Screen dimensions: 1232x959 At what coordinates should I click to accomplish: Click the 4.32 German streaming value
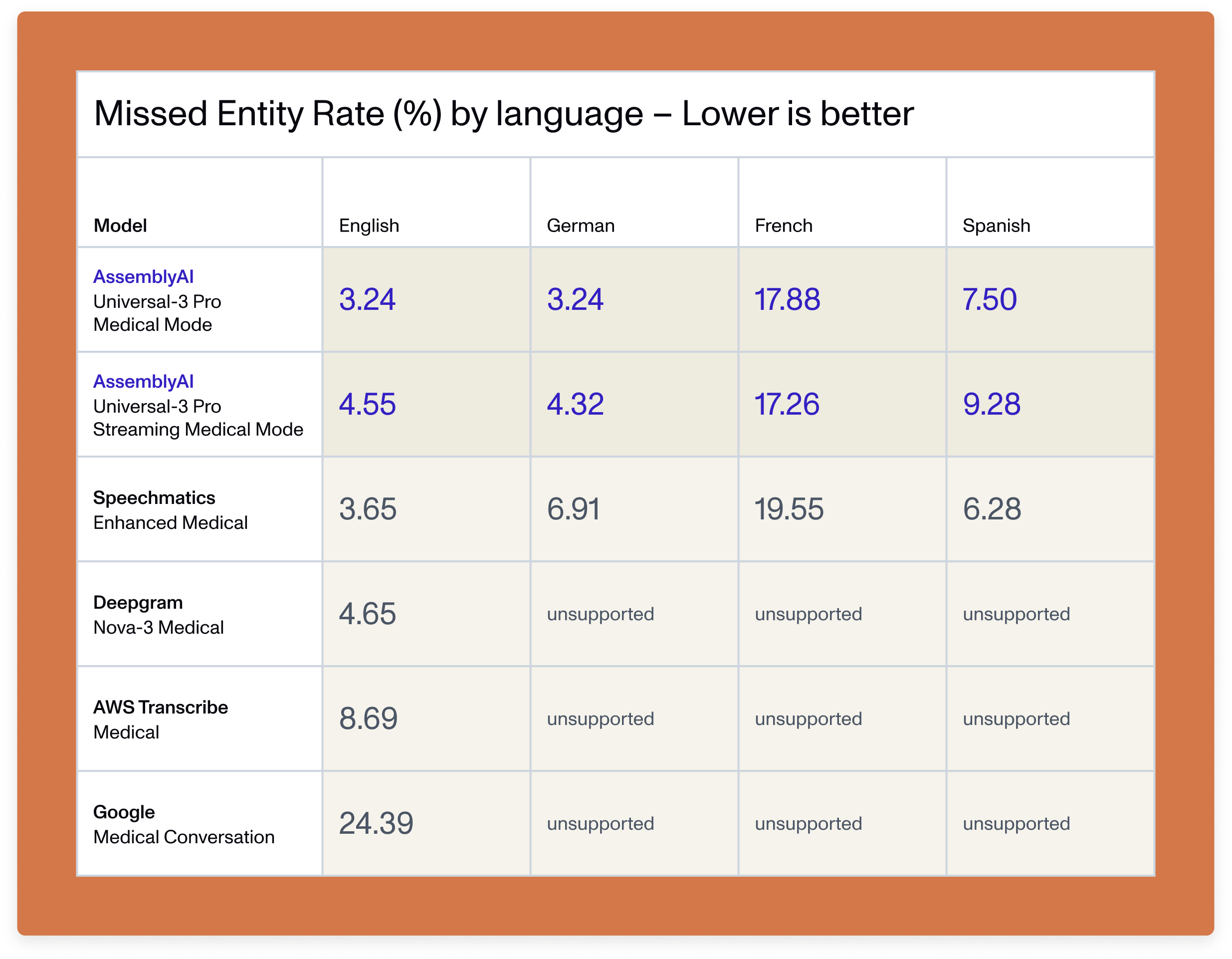(576, 404)
